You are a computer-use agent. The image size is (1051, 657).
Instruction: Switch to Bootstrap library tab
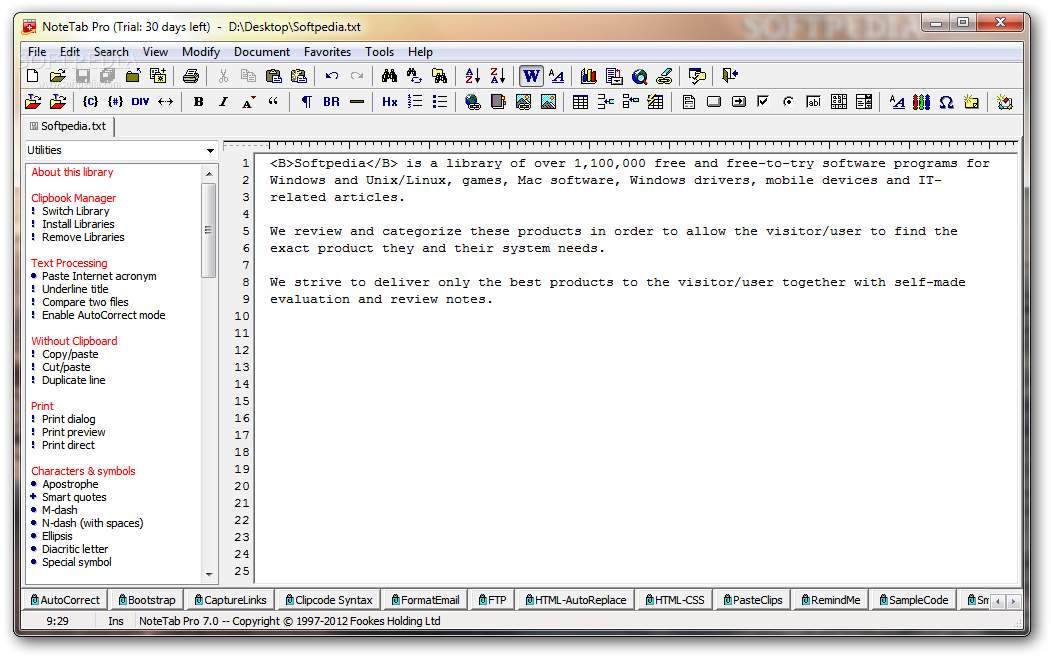tap(147, 600)
